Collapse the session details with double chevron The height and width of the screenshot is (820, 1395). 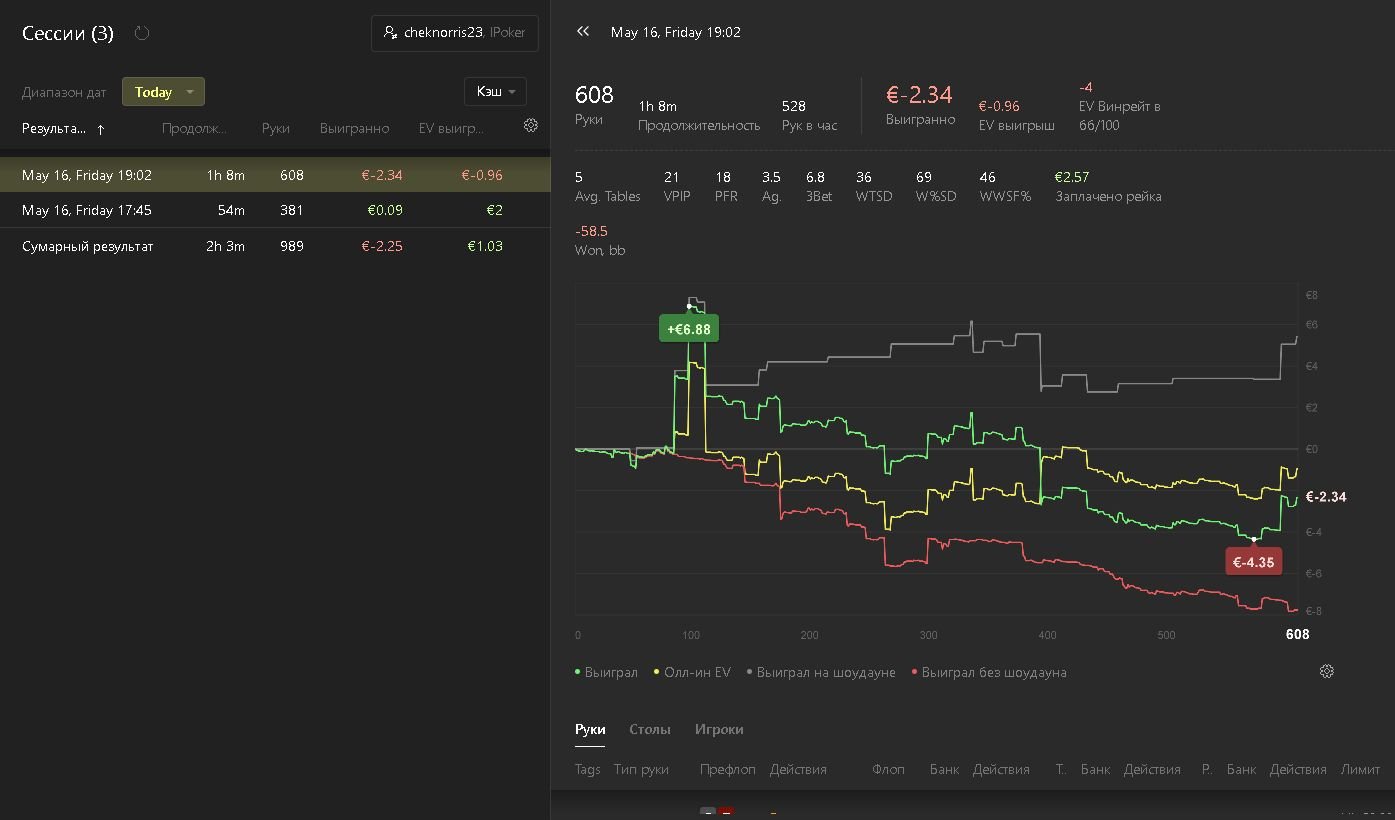pos(583,32)
